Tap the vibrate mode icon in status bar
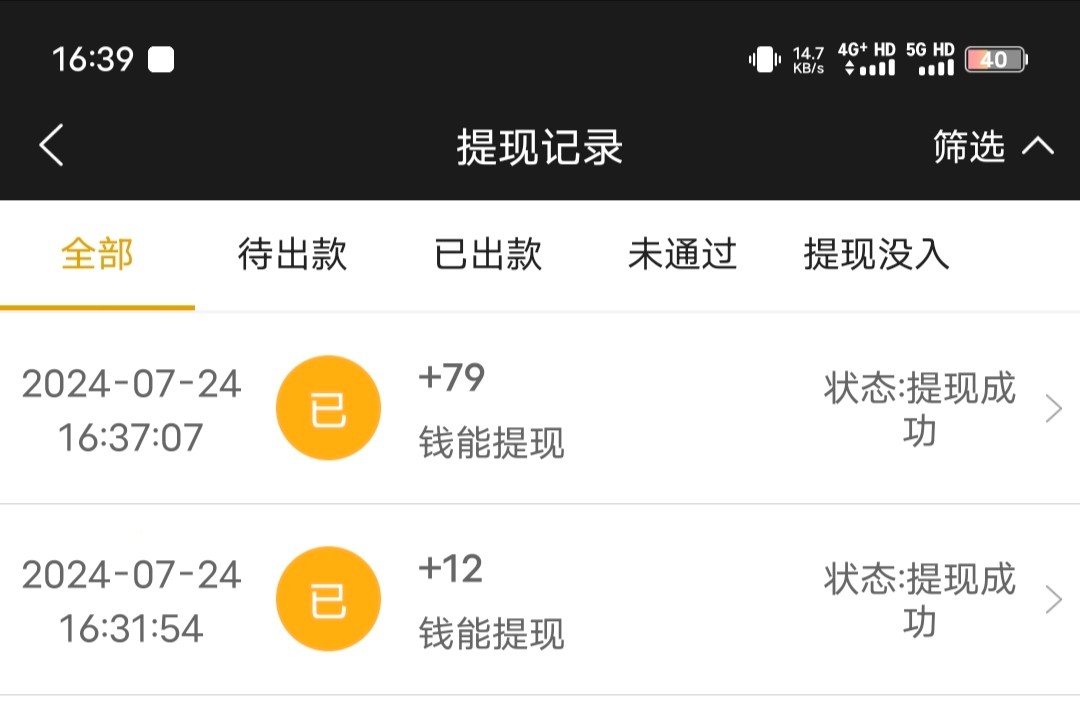 click(x=764, y=60)
